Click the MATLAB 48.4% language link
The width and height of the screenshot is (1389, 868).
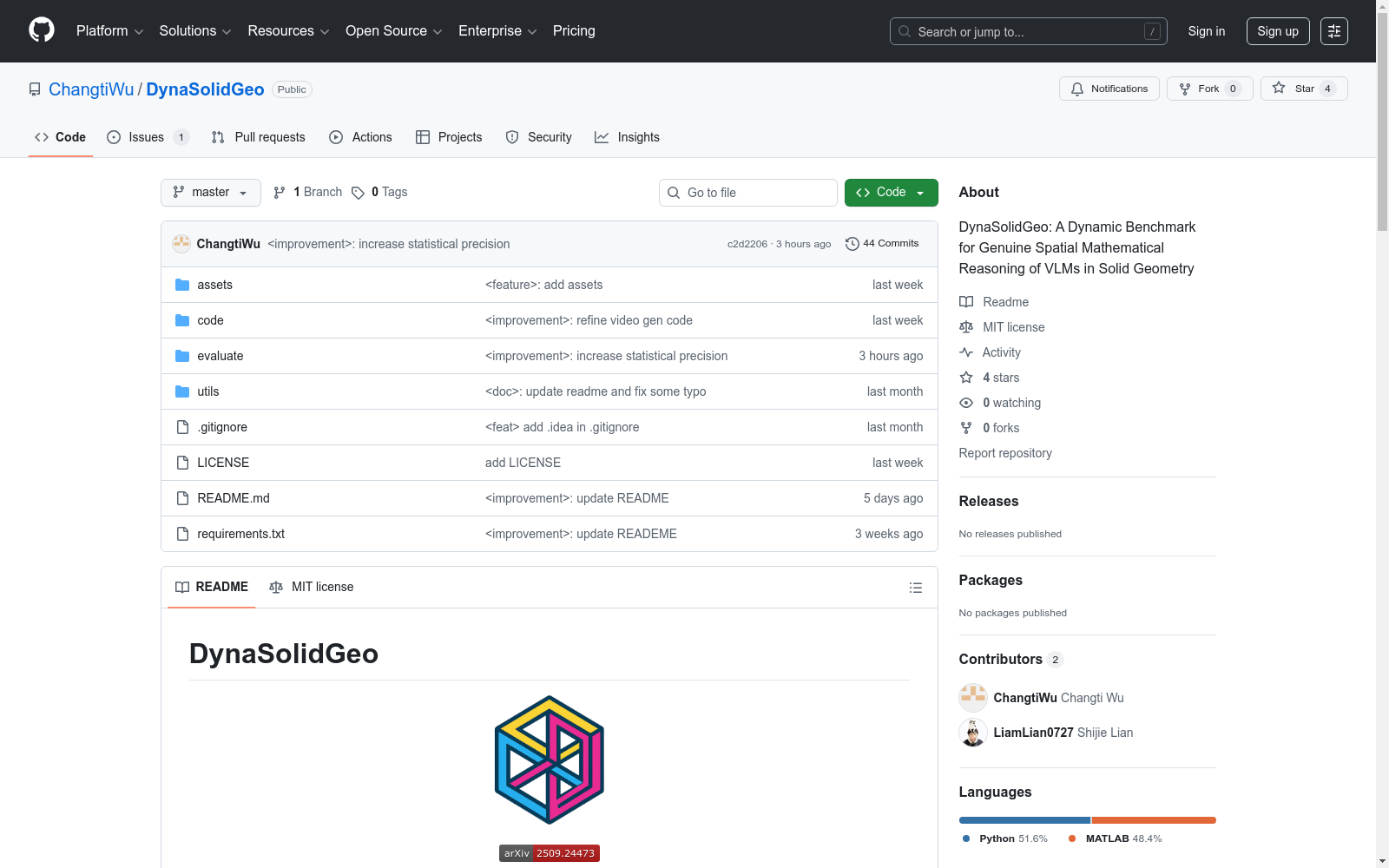[1115, 838]
